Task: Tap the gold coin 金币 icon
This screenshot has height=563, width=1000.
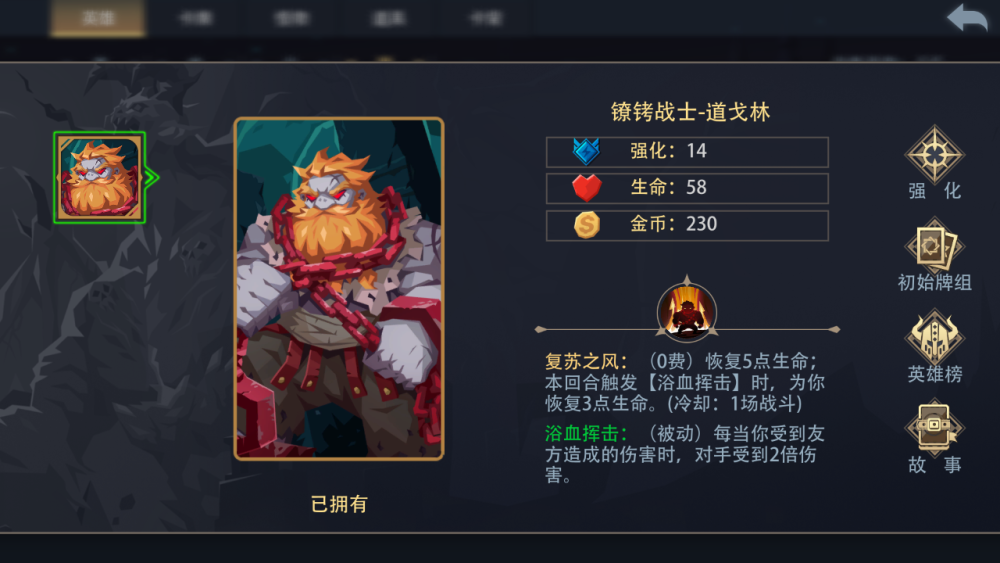Action: [586, 224]
